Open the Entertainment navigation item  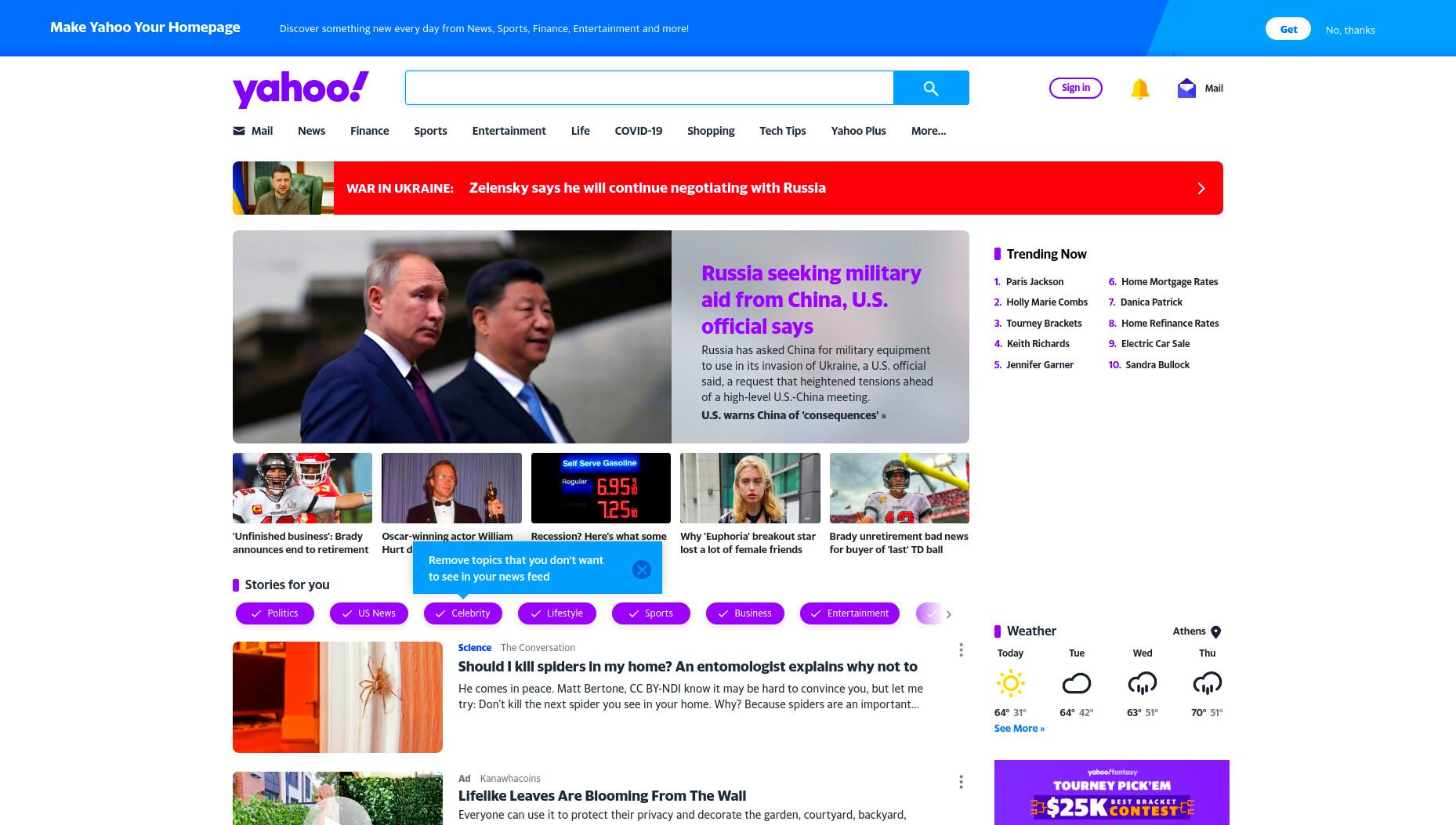pos(509,131)
